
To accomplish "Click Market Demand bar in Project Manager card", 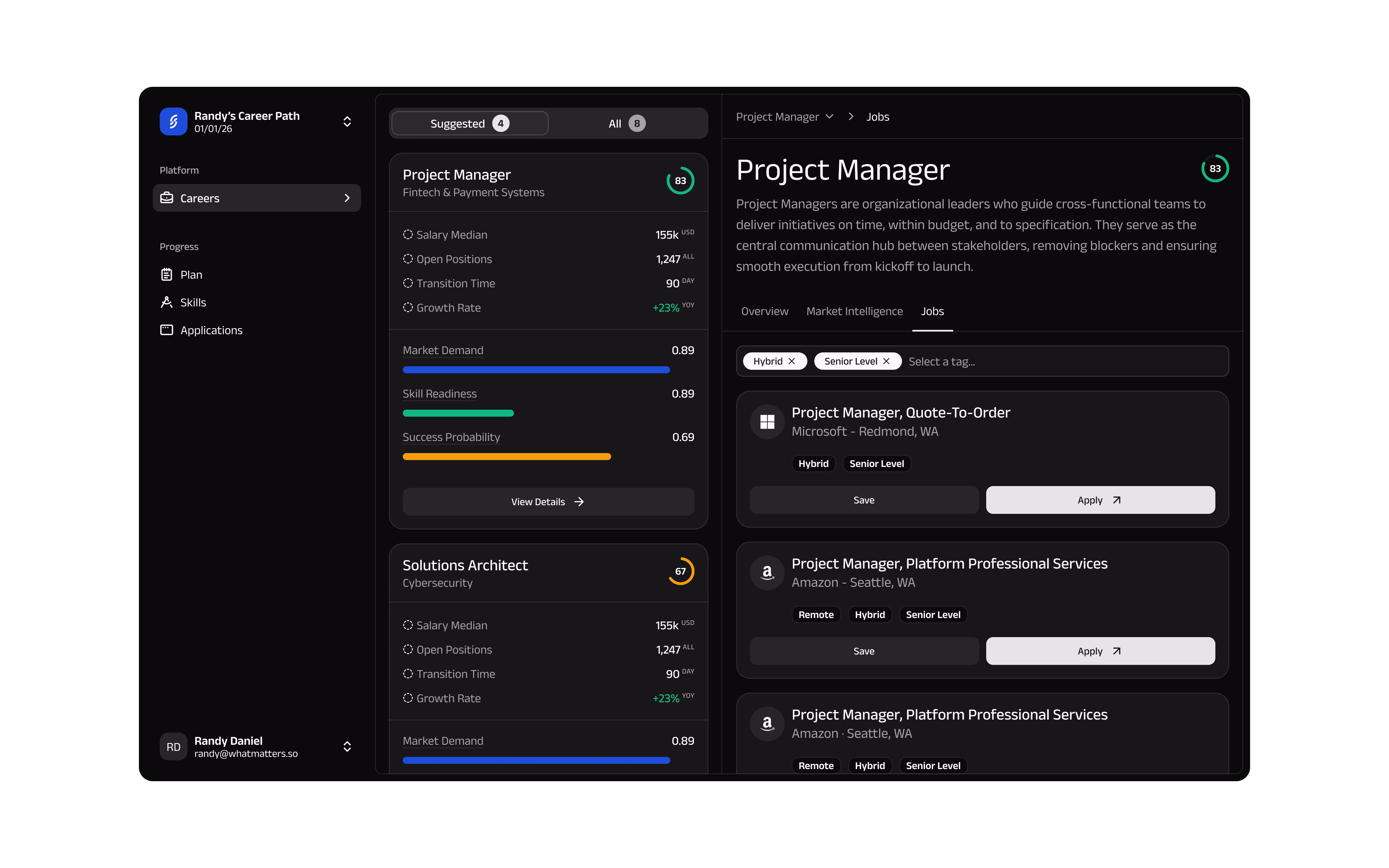I will point(536,370).
